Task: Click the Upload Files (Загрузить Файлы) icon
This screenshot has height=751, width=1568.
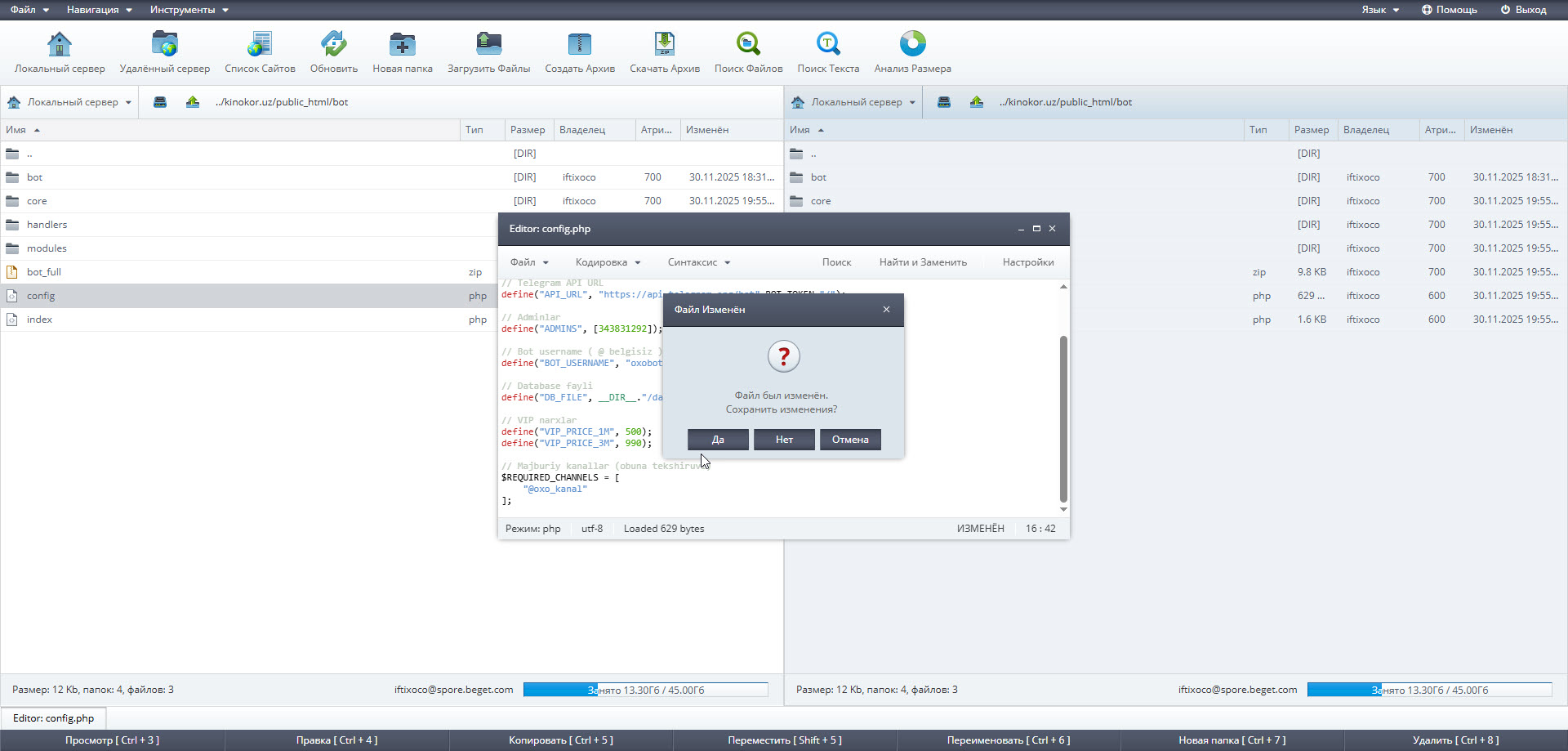Action: pos(488,44)
